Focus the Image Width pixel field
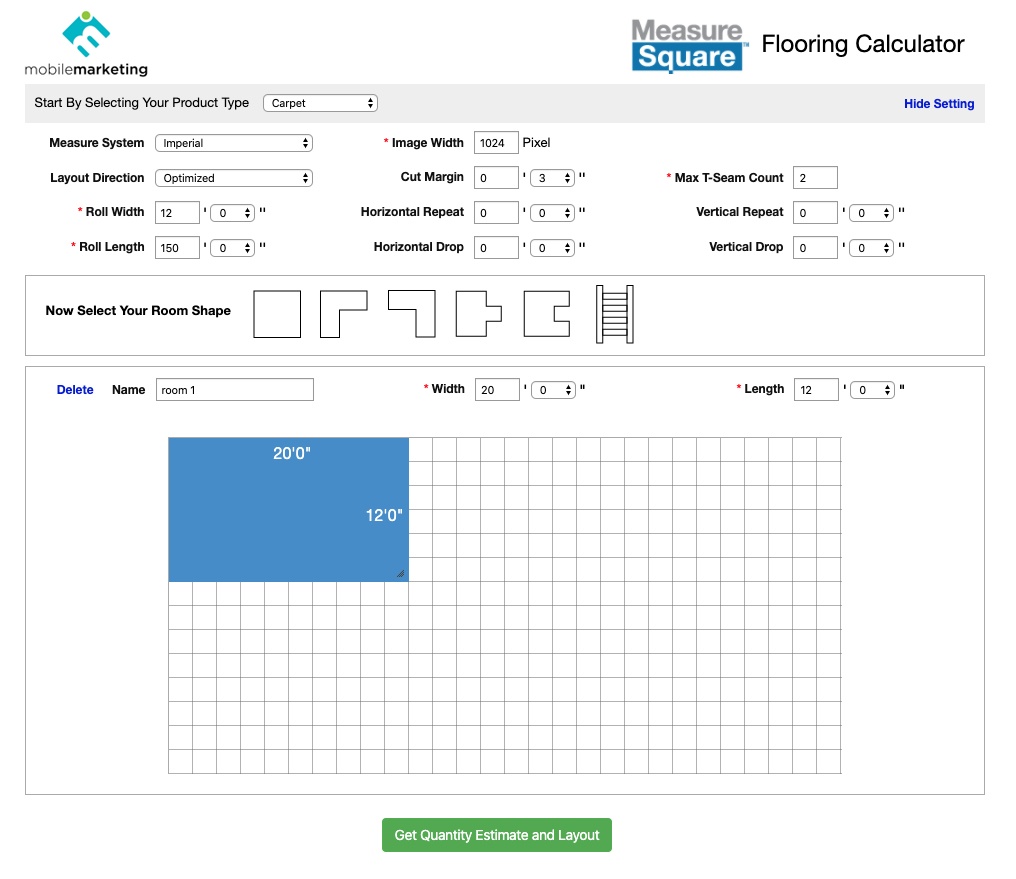The height and width of the screenshot is (879, 1016). pos(496,143)
